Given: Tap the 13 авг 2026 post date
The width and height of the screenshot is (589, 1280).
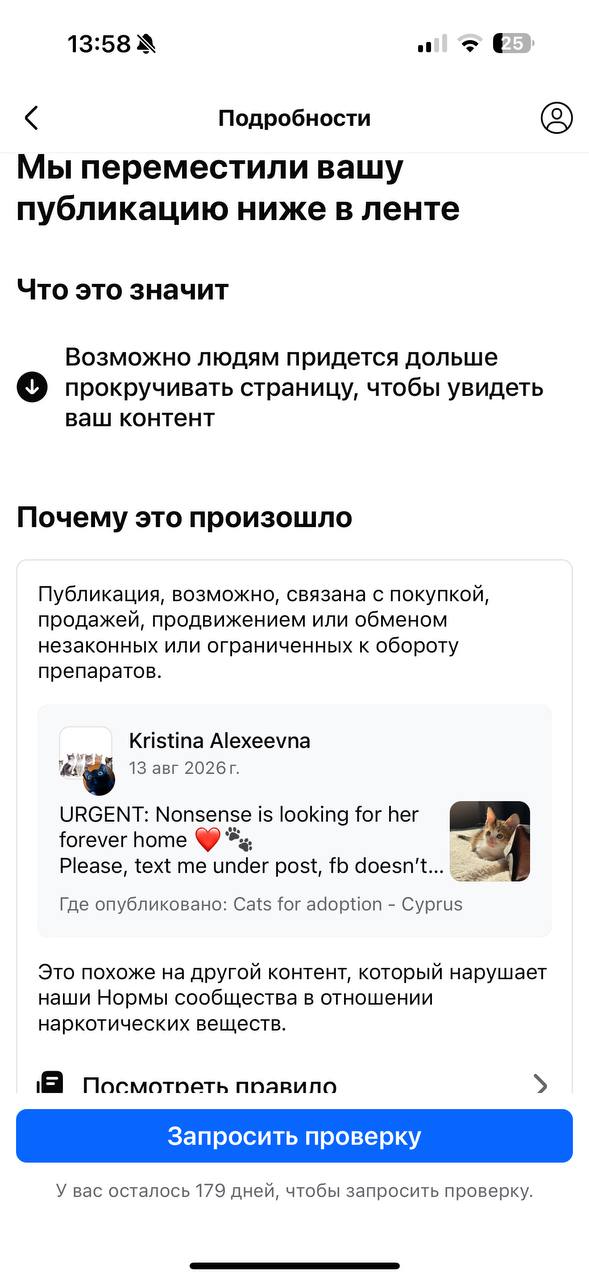Looking at the screenshot, I should 184,768.
